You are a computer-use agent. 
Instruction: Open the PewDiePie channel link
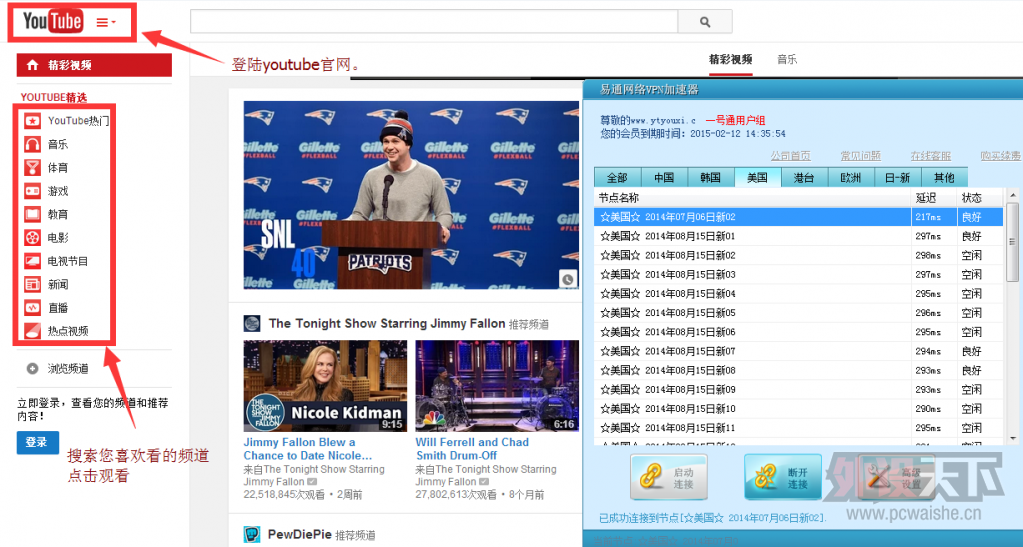(x=300, y=535)
